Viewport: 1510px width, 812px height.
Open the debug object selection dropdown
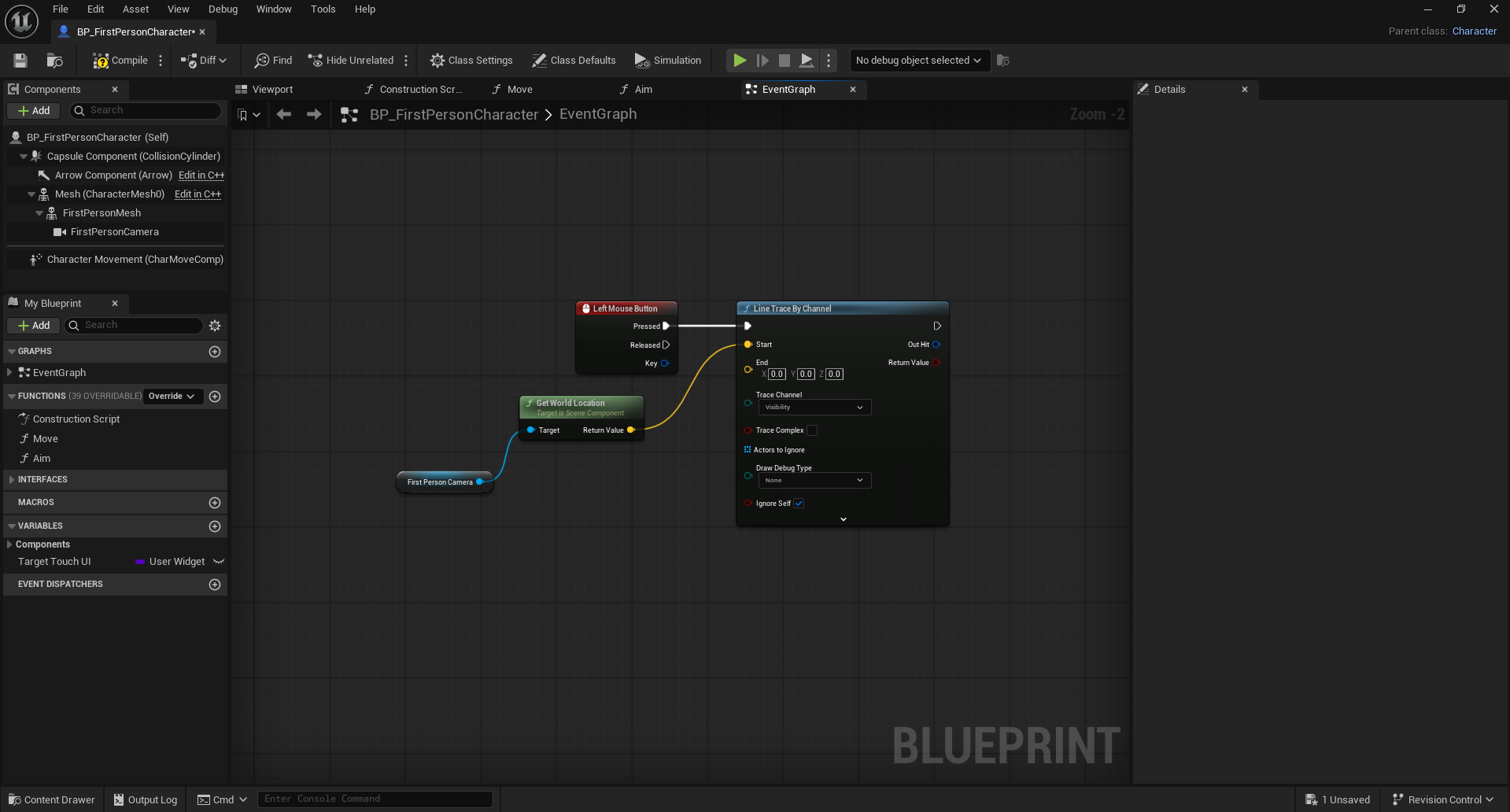[917, 61]
